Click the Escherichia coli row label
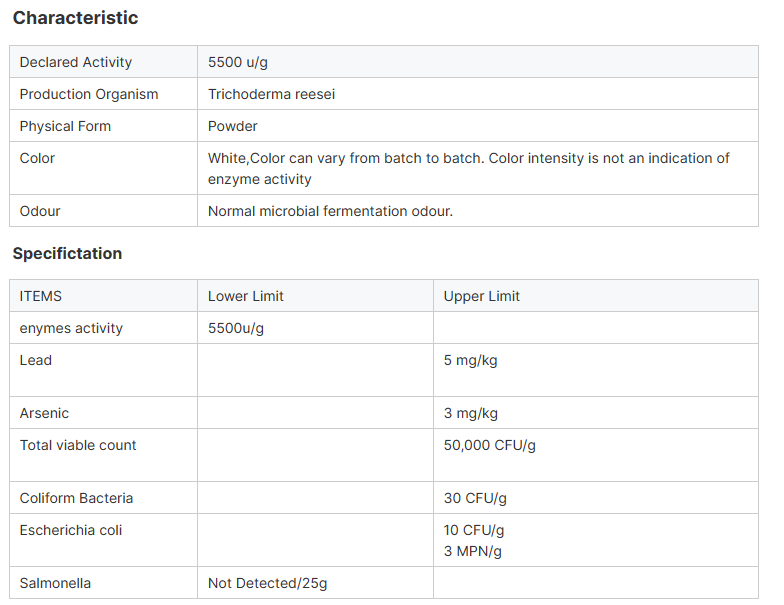This screenshot has width=784, height=605. pos(70,530)
